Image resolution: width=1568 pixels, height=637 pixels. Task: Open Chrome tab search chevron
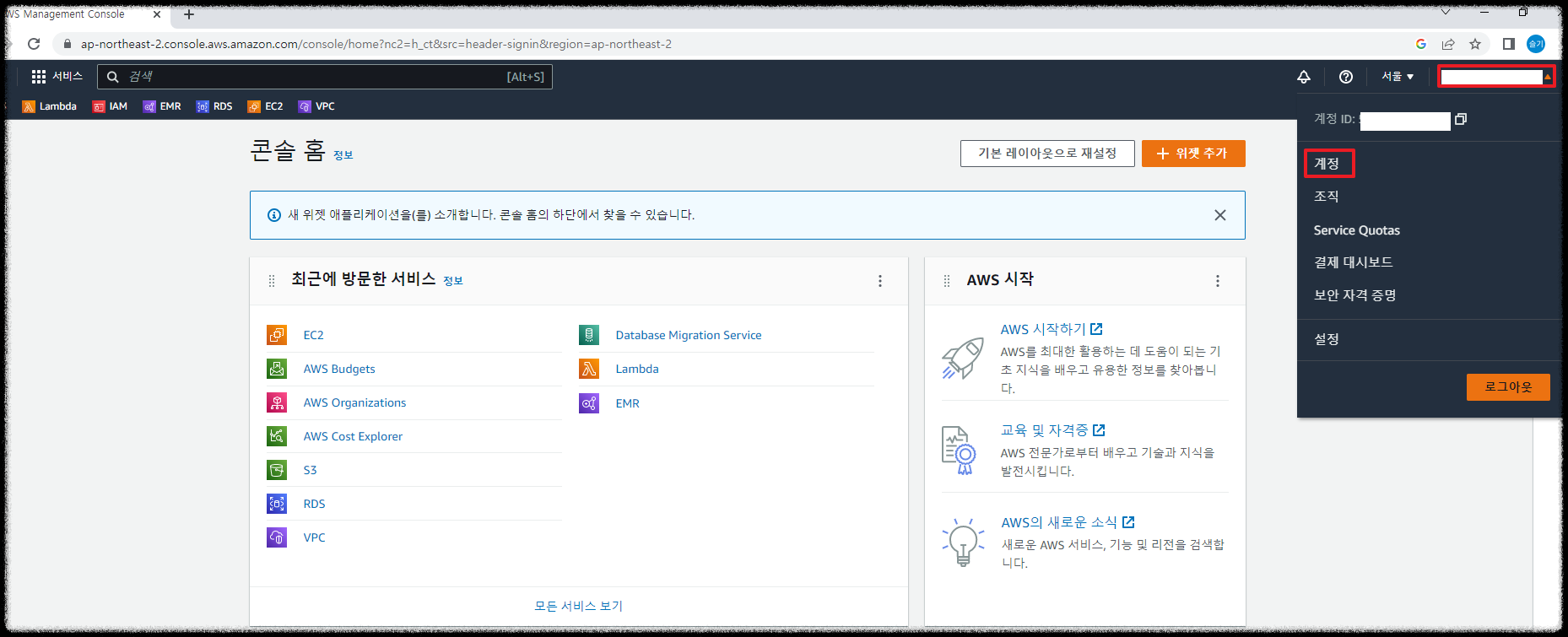1446,13
